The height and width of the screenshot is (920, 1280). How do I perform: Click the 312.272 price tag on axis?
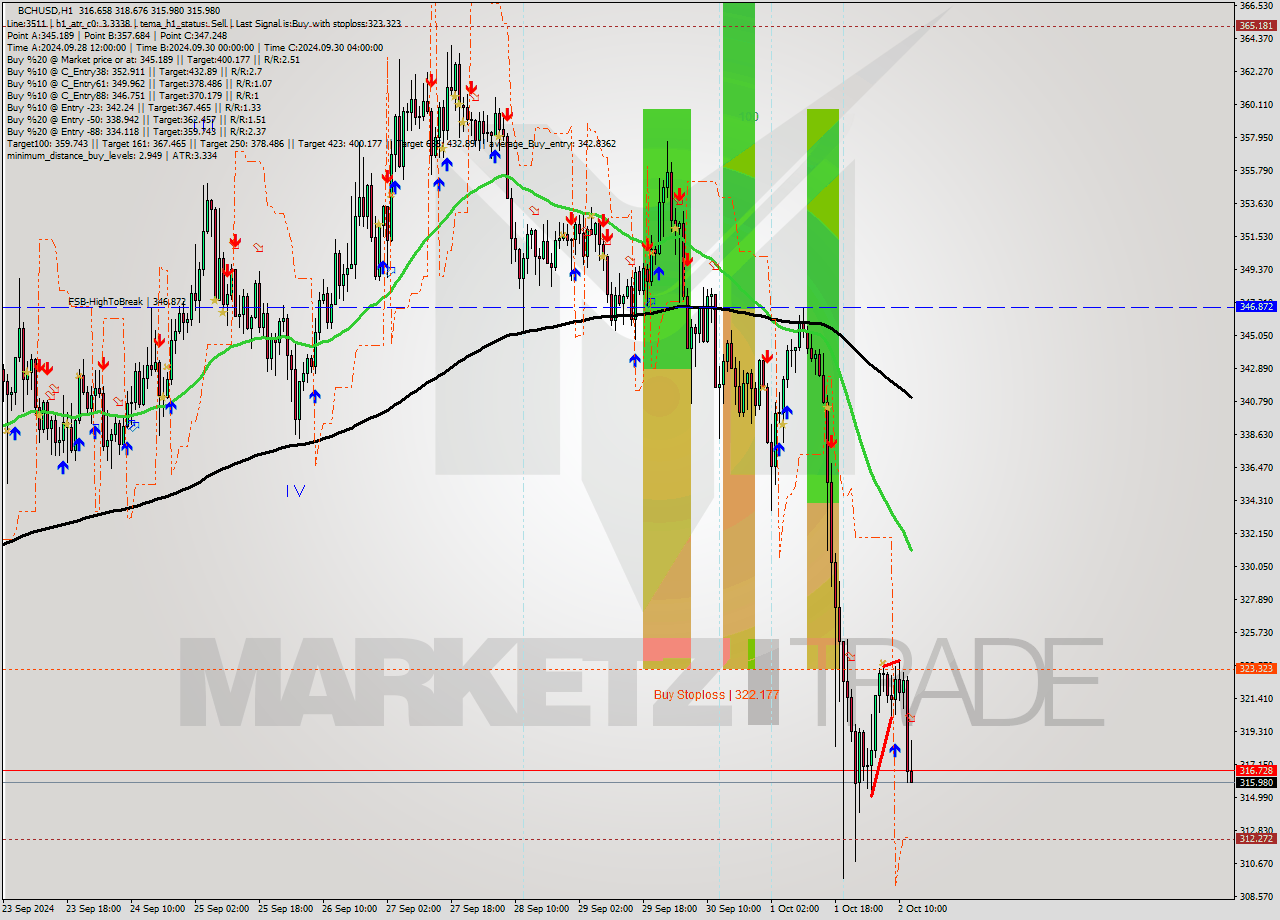[1257, 839]
